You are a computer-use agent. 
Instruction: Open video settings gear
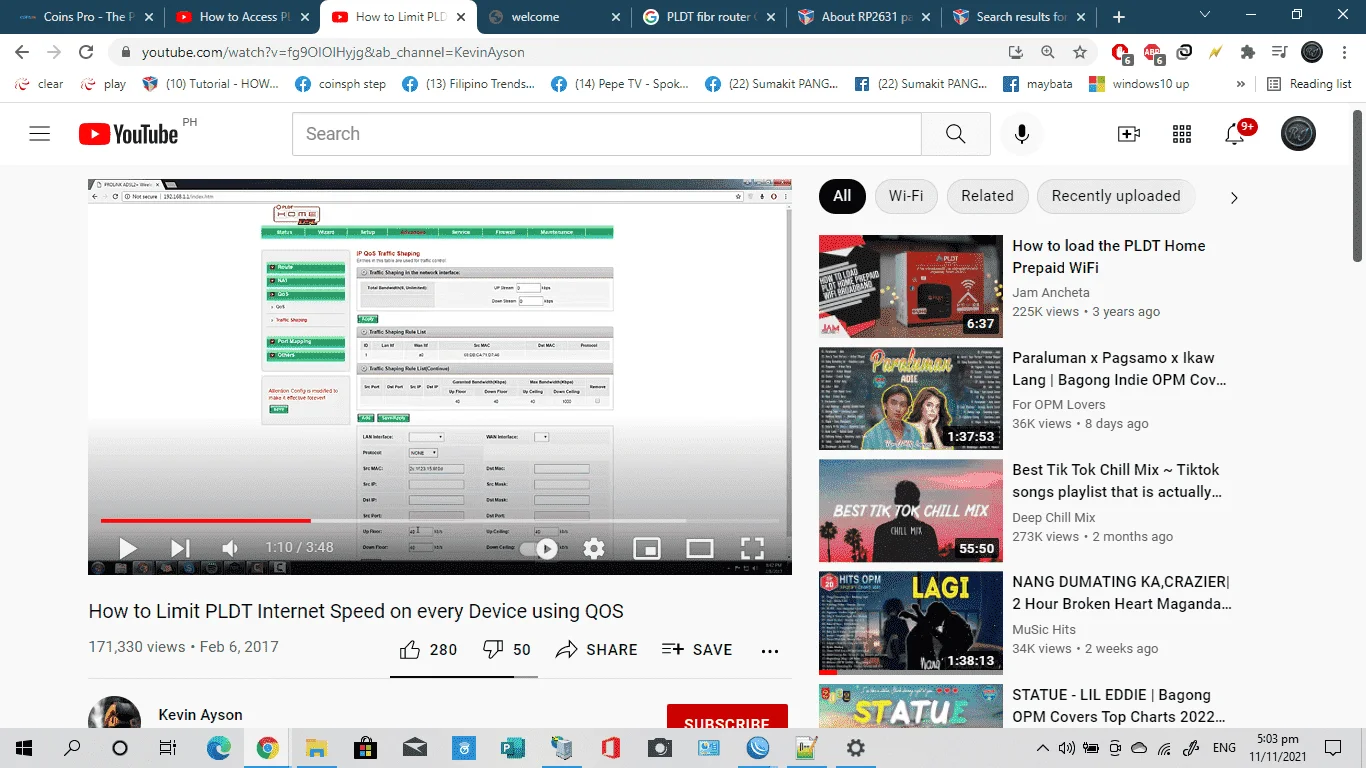594,548
